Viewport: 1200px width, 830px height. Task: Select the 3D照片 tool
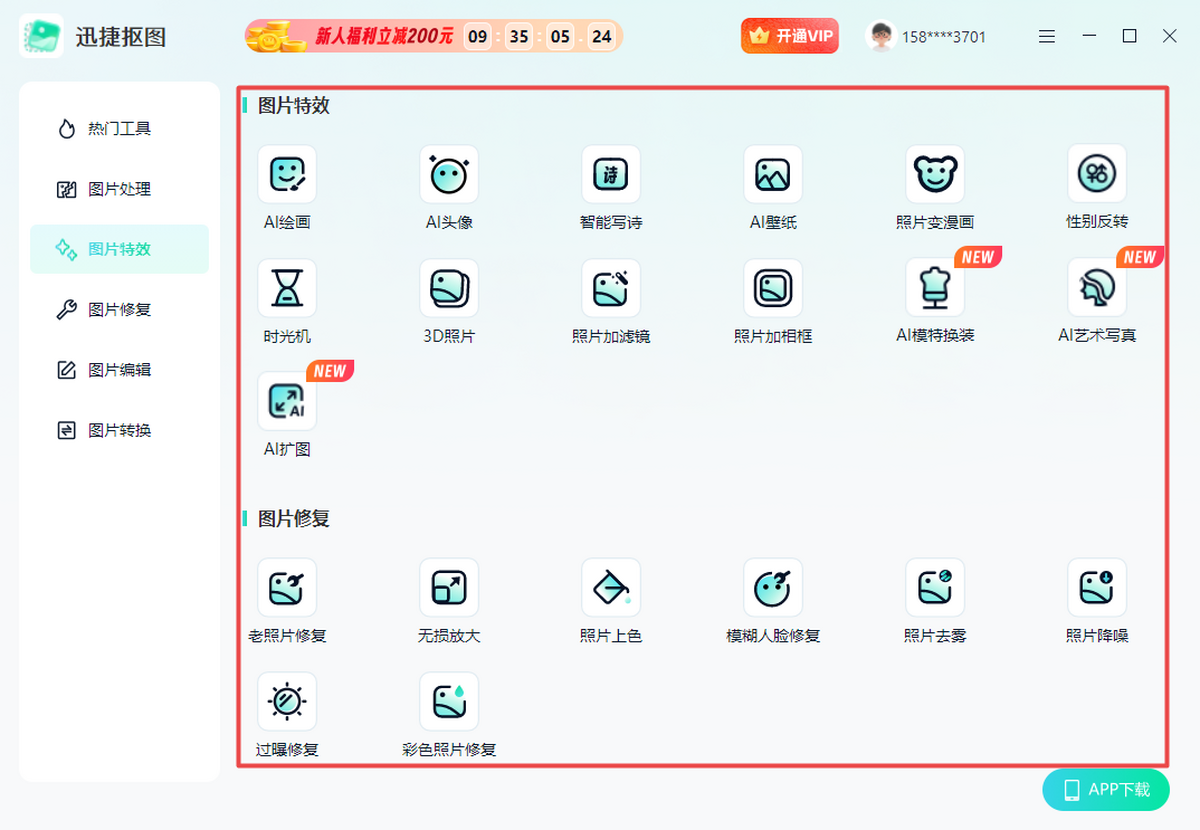point(449,288)
